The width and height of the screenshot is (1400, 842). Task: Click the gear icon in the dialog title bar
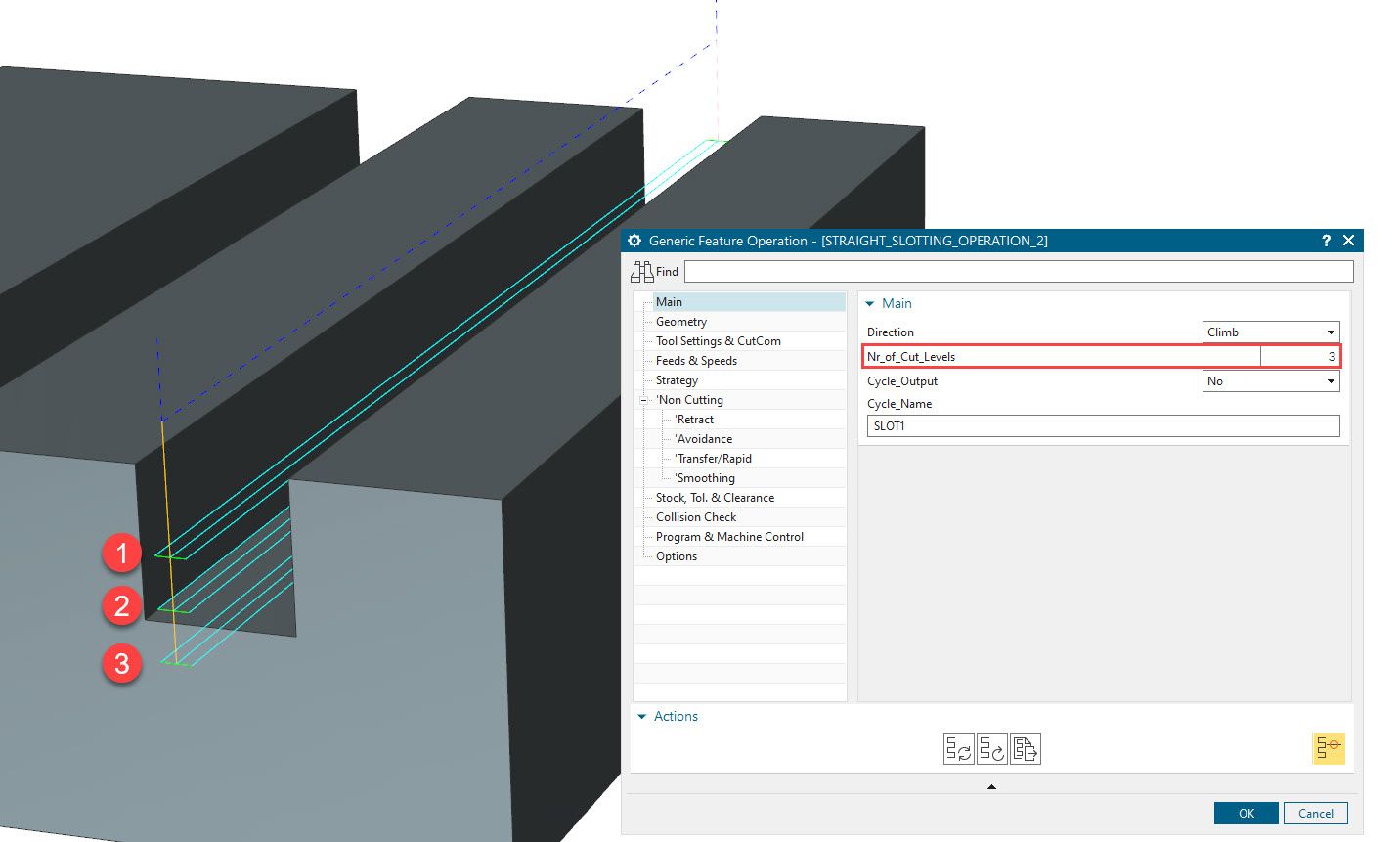point(634,240)
